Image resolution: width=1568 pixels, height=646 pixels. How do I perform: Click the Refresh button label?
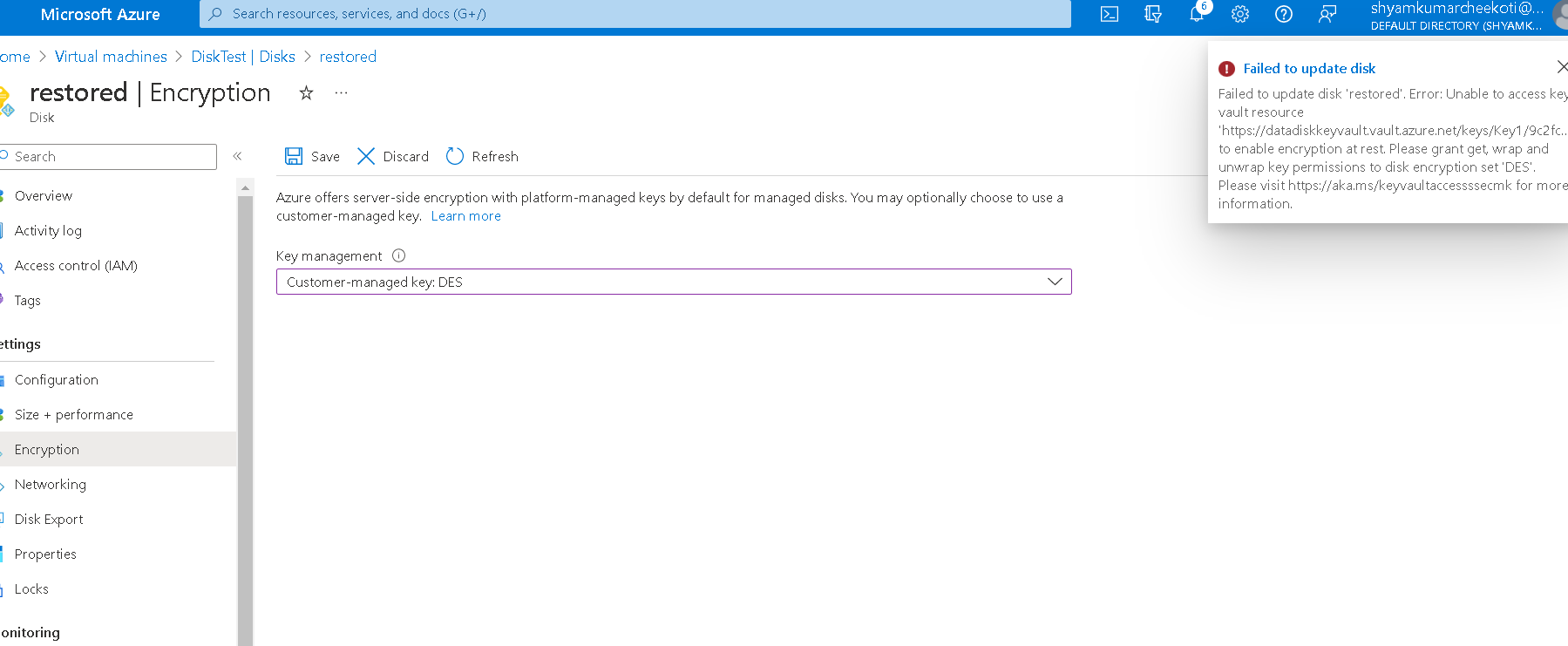coord(495,157)
